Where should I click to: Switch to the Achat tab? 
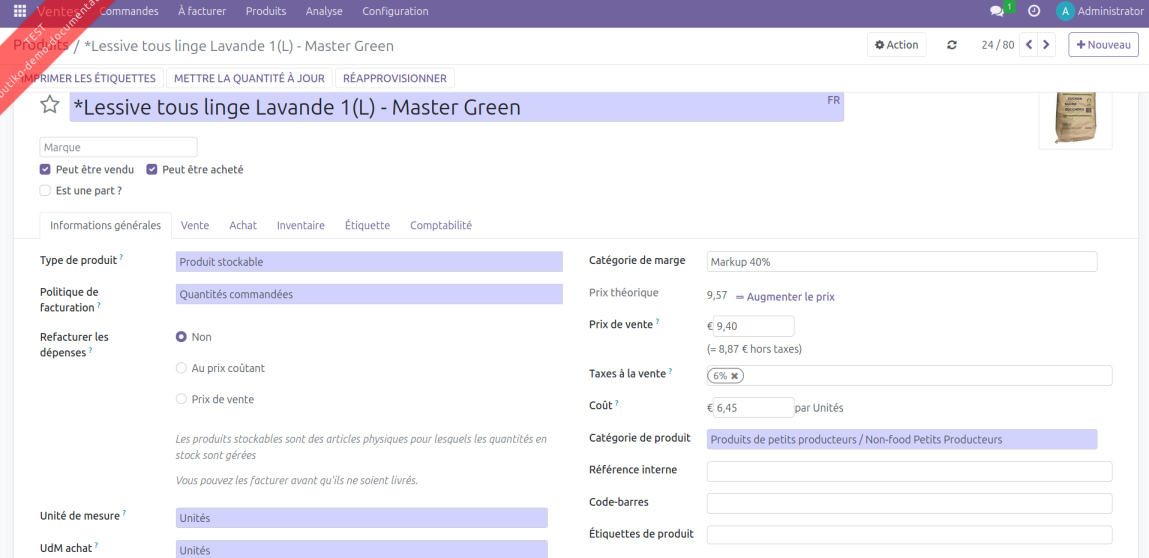pos(243,226)
